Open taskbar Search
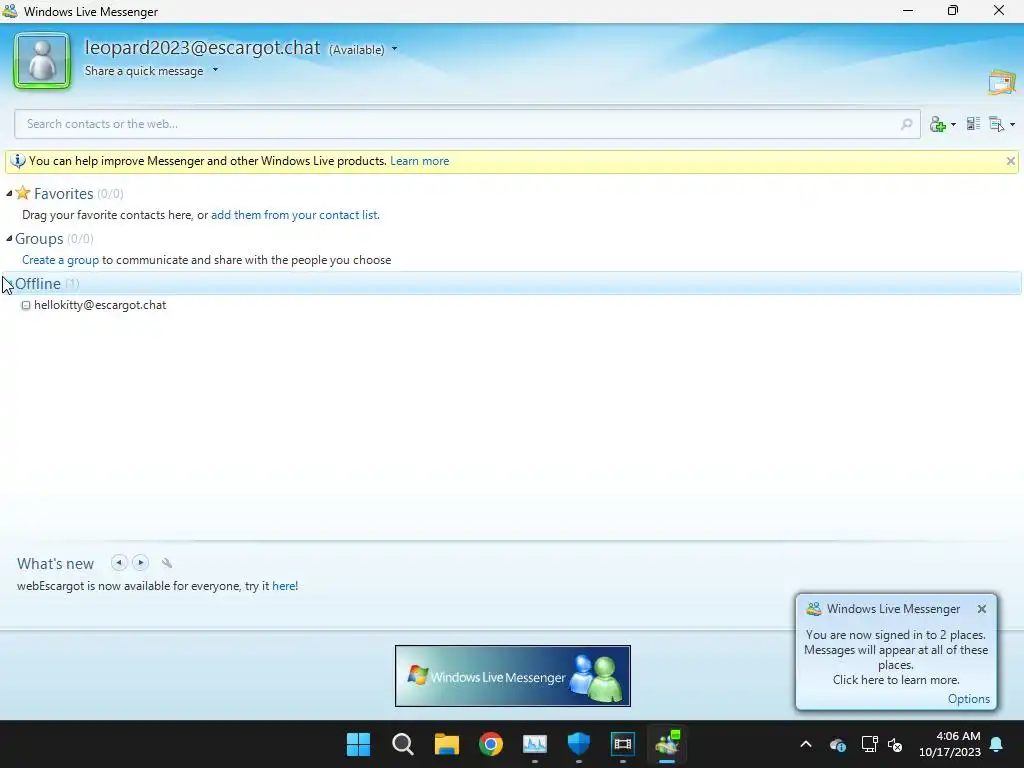Viewport: 1024px width, 768px height. 403,744
